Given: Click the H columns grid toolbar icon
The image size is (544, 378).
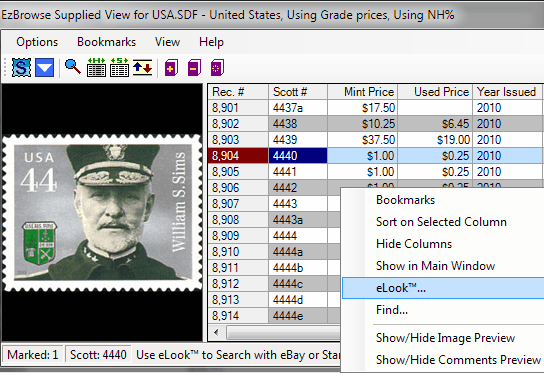Looking at the screenshot, I should click(96, 67).
